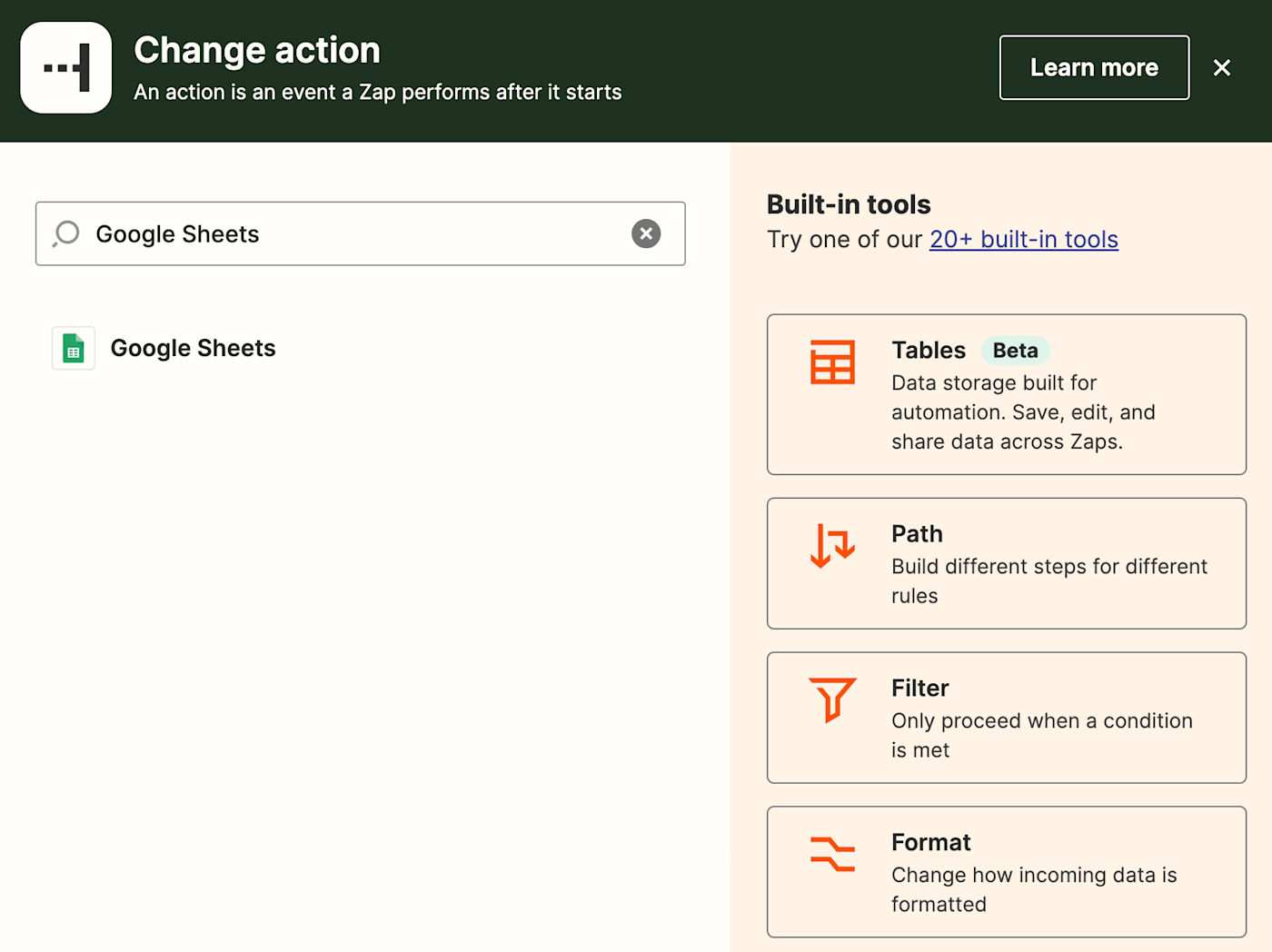
Task: Click 'Only proceed when a condition' description
Action: click(1042, 735)
